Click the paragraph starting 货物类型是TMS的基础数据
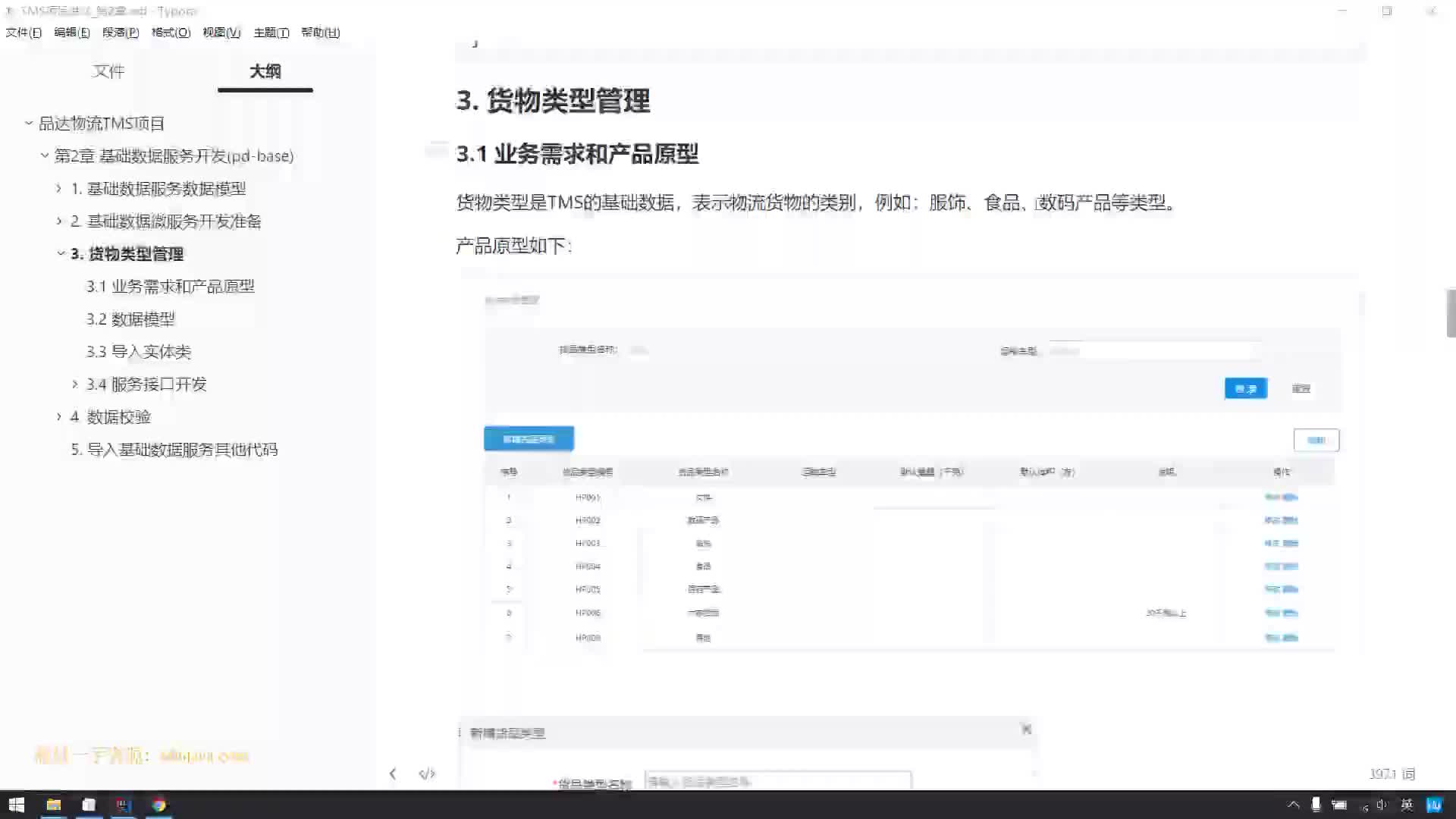The width and height of the screenshot is (1456, 819). (817, 202)
